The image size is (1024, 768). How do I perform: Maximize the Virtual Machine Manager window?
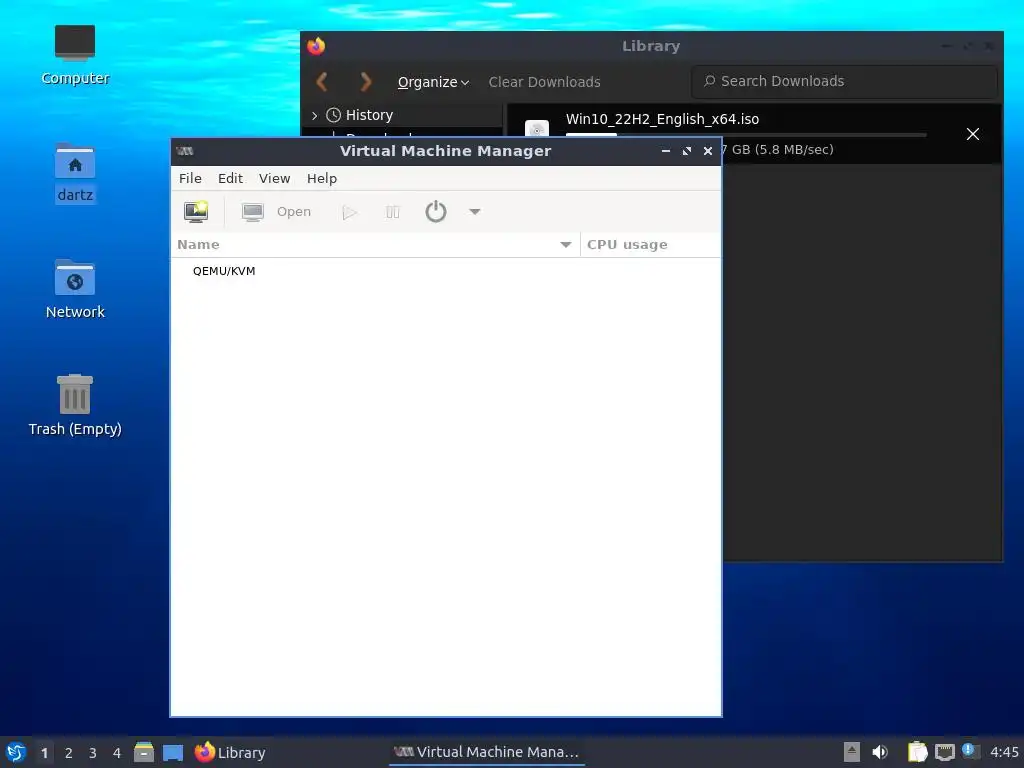coord(686,151)
